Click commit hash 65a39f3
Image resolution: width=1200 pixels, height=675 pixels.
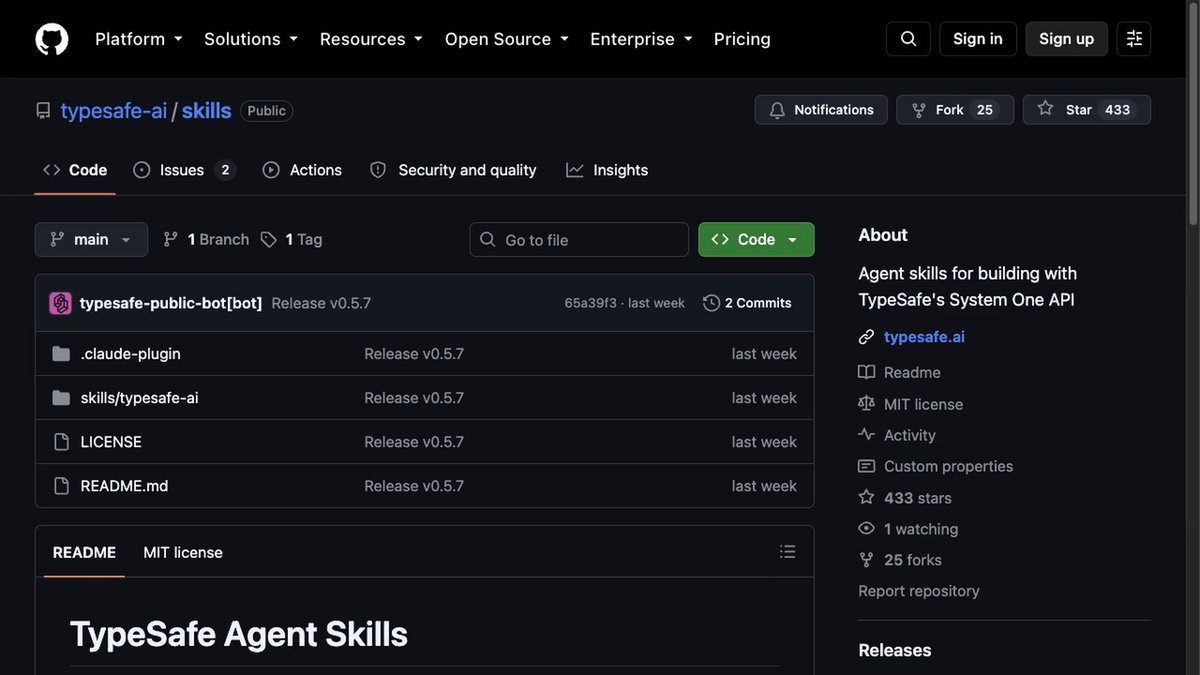coord(591,303)
